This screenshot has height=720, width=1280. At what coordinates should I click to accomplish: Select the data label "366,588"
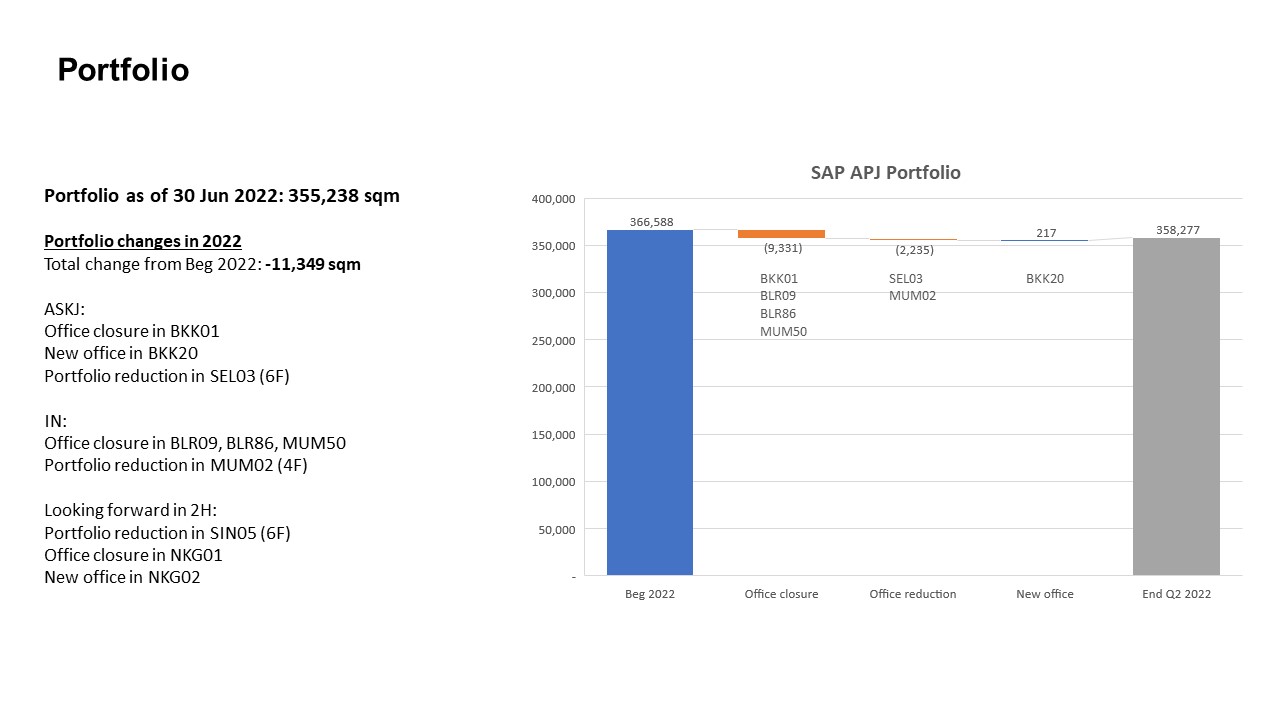click(652, 222)
